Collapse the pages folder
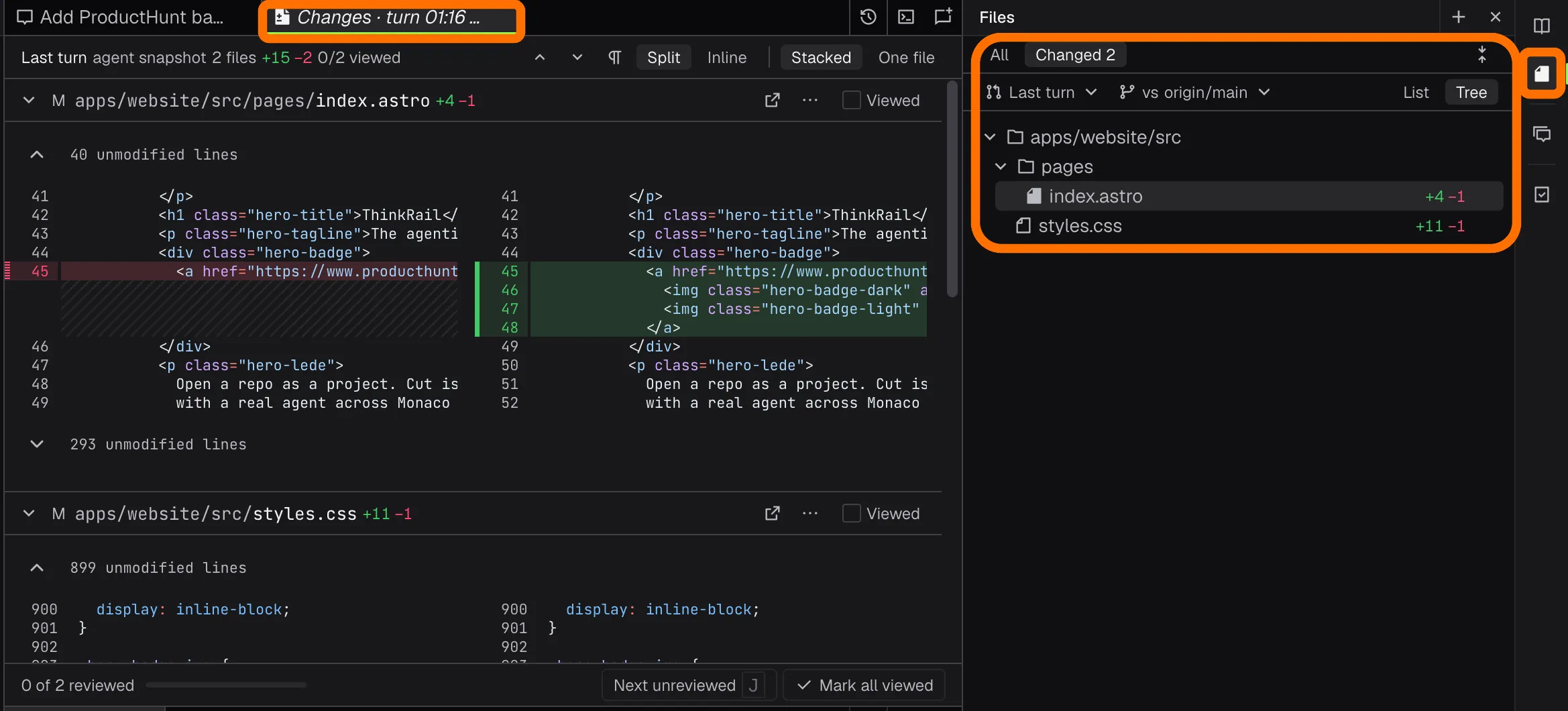The height and width of the screenshot is (711, 1568). [1001, 167]
